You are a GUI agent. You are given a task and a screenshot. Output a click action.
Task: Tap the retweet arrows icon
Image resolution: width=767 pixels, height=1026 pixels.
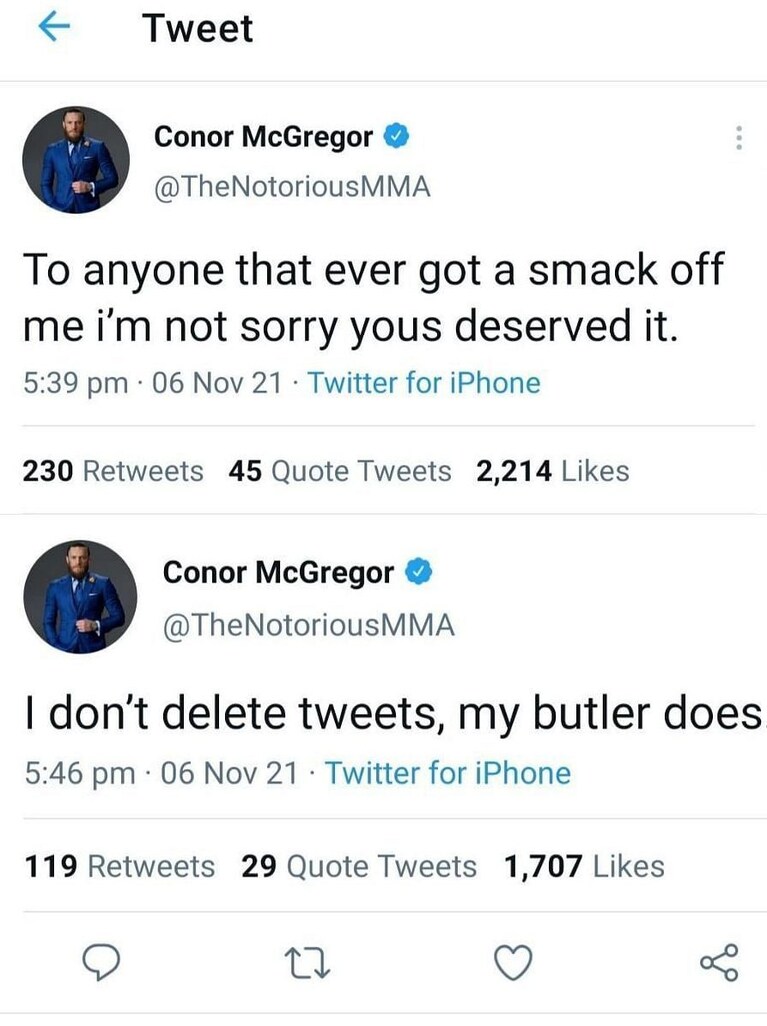pyautogui.click(x=308, y=964)
